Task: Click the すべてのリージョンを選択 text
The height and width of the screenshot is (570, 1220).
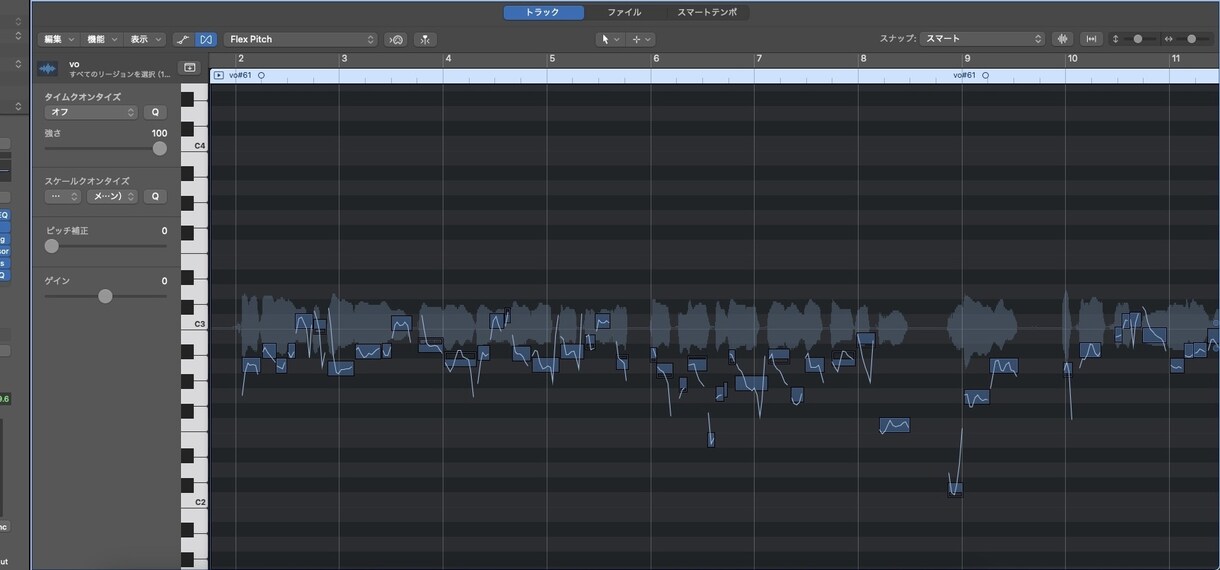Action: [120, 75]
